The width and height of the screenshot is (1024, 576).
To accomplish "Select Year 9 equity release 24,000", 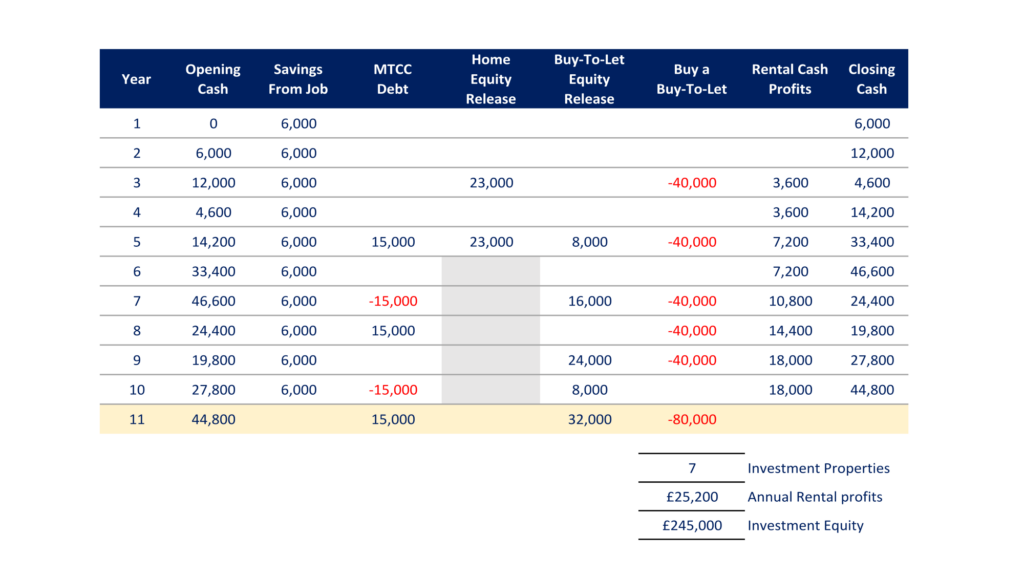I will click(x=590, y=360).
